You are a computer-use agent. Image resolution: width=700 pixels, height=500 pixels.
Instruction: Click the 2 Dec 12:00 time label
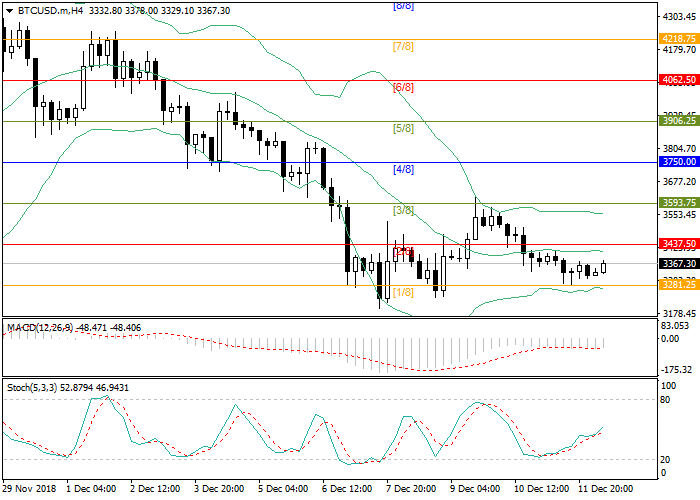coord(155,488)
